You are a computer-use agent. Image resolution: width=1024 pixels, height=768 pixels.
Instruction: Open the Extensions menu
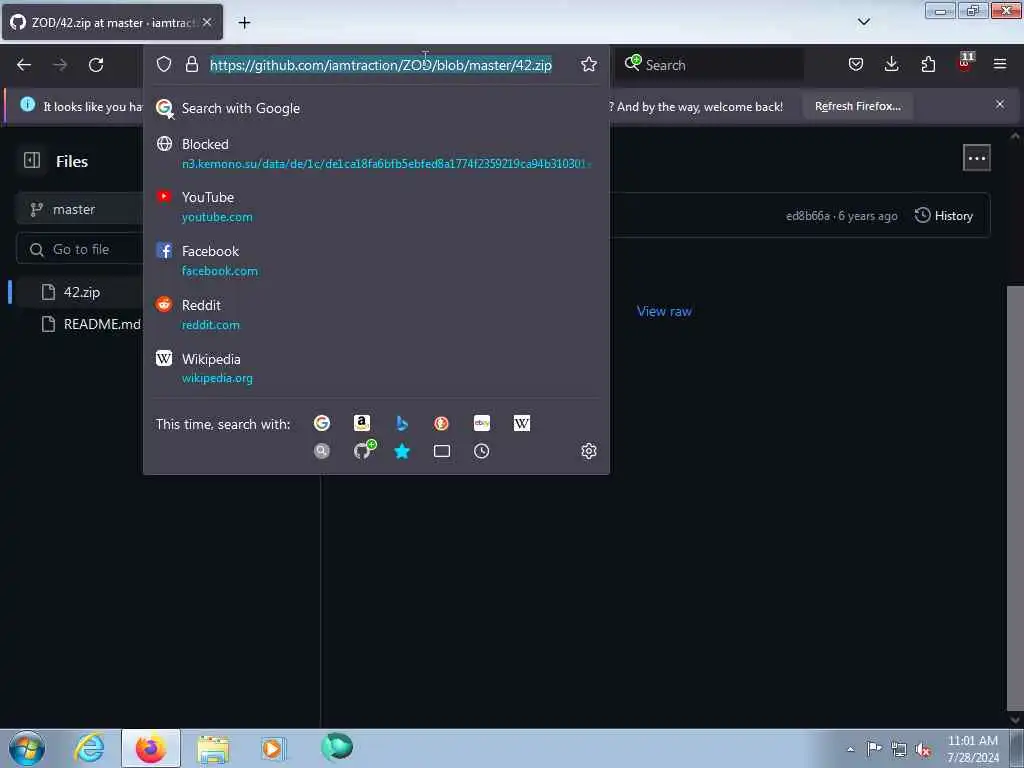pos(928,64)
